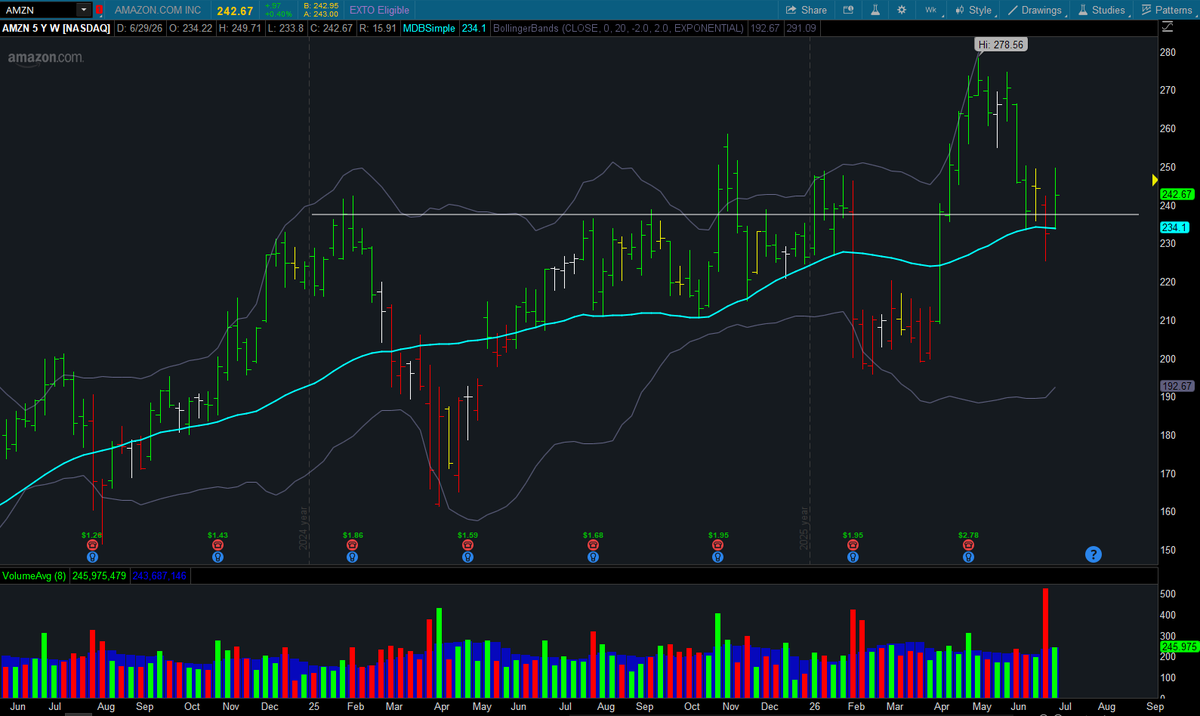
Task: Click the green 242.67 price axis bubble
Action: pos(1178,194)
